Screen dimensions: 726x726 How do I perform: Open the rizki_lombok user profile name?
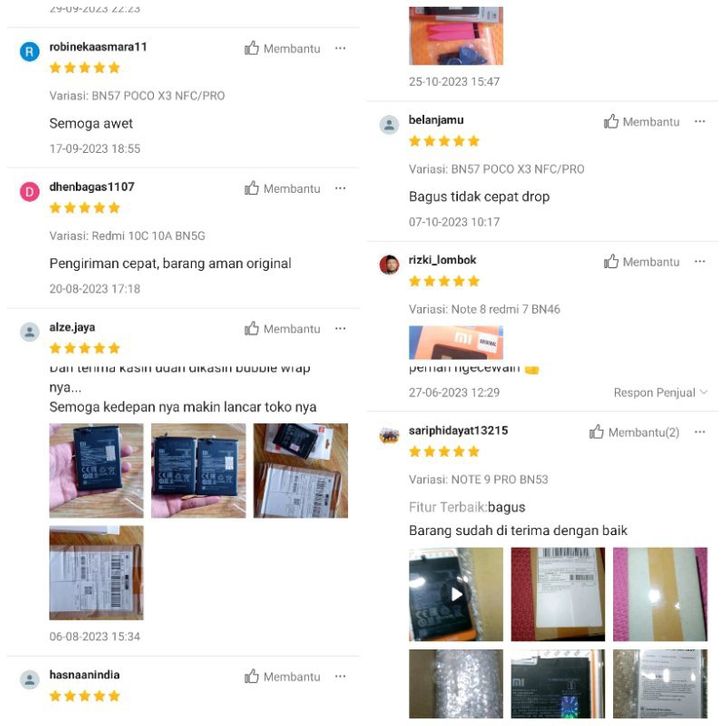(442, 260)
